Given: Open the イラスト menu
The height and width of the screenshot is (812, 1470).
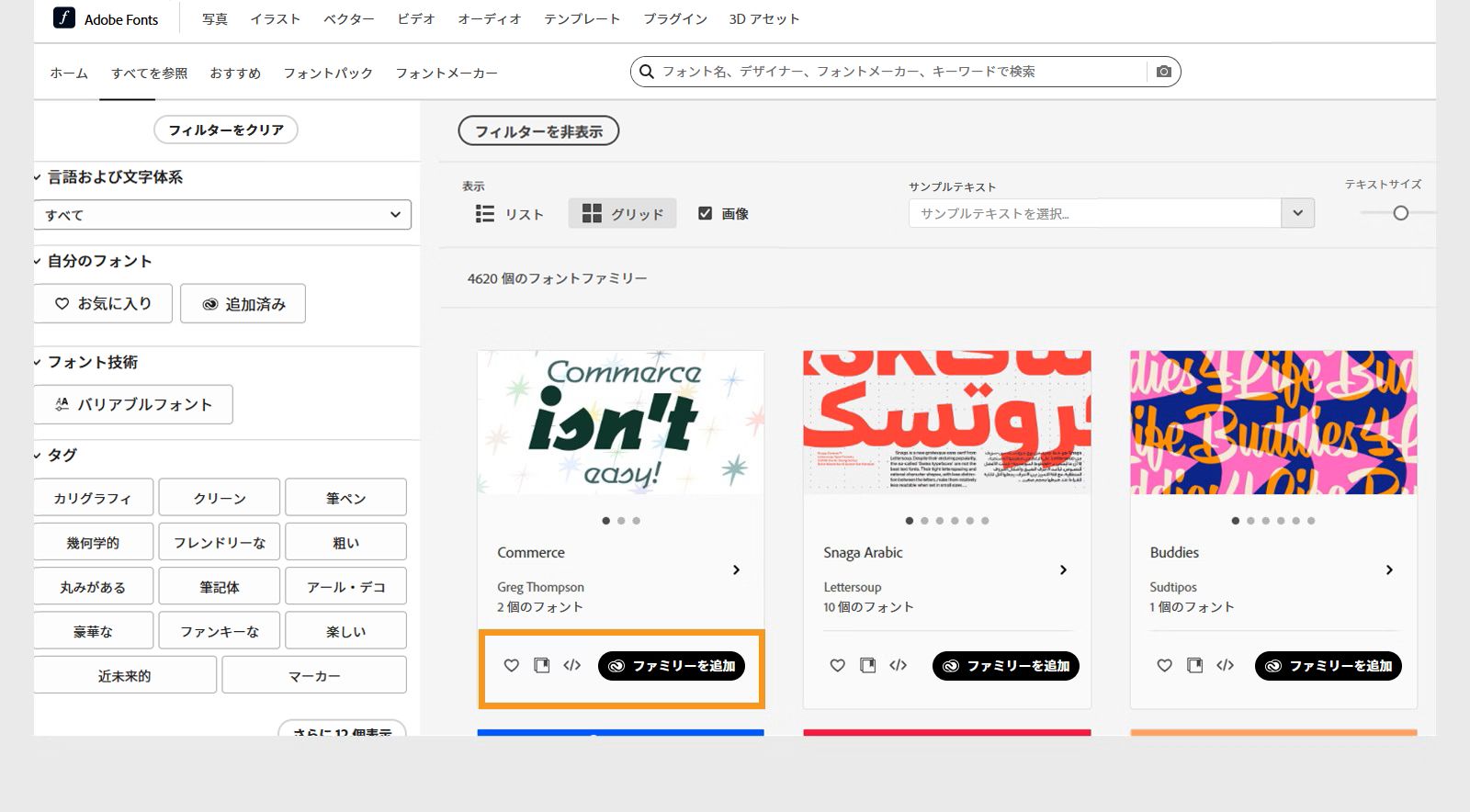Looking at the screenshot, I should [x=276, y=18].
